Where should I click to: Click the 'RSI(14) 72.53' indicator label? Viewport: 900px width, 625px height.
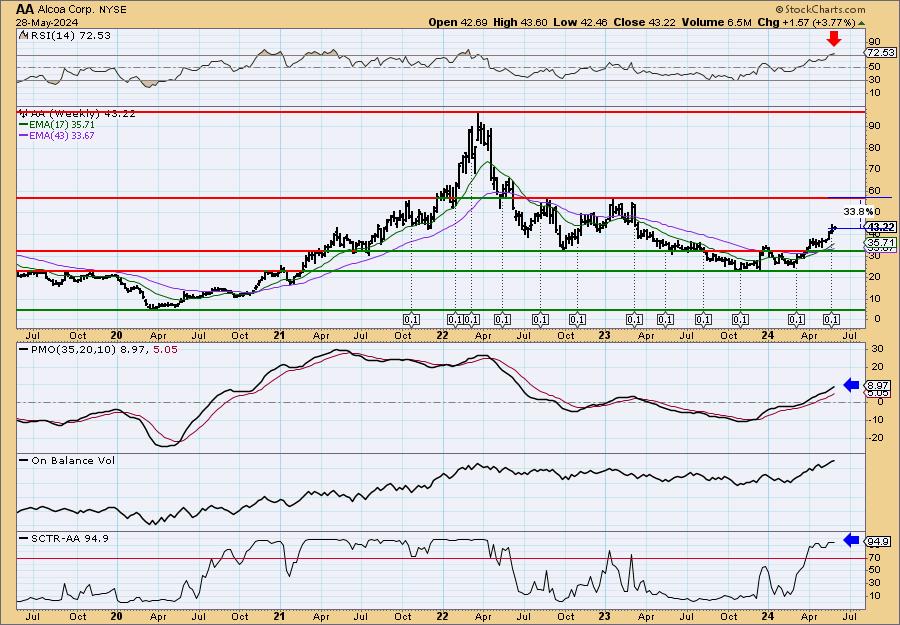[69, 35]
